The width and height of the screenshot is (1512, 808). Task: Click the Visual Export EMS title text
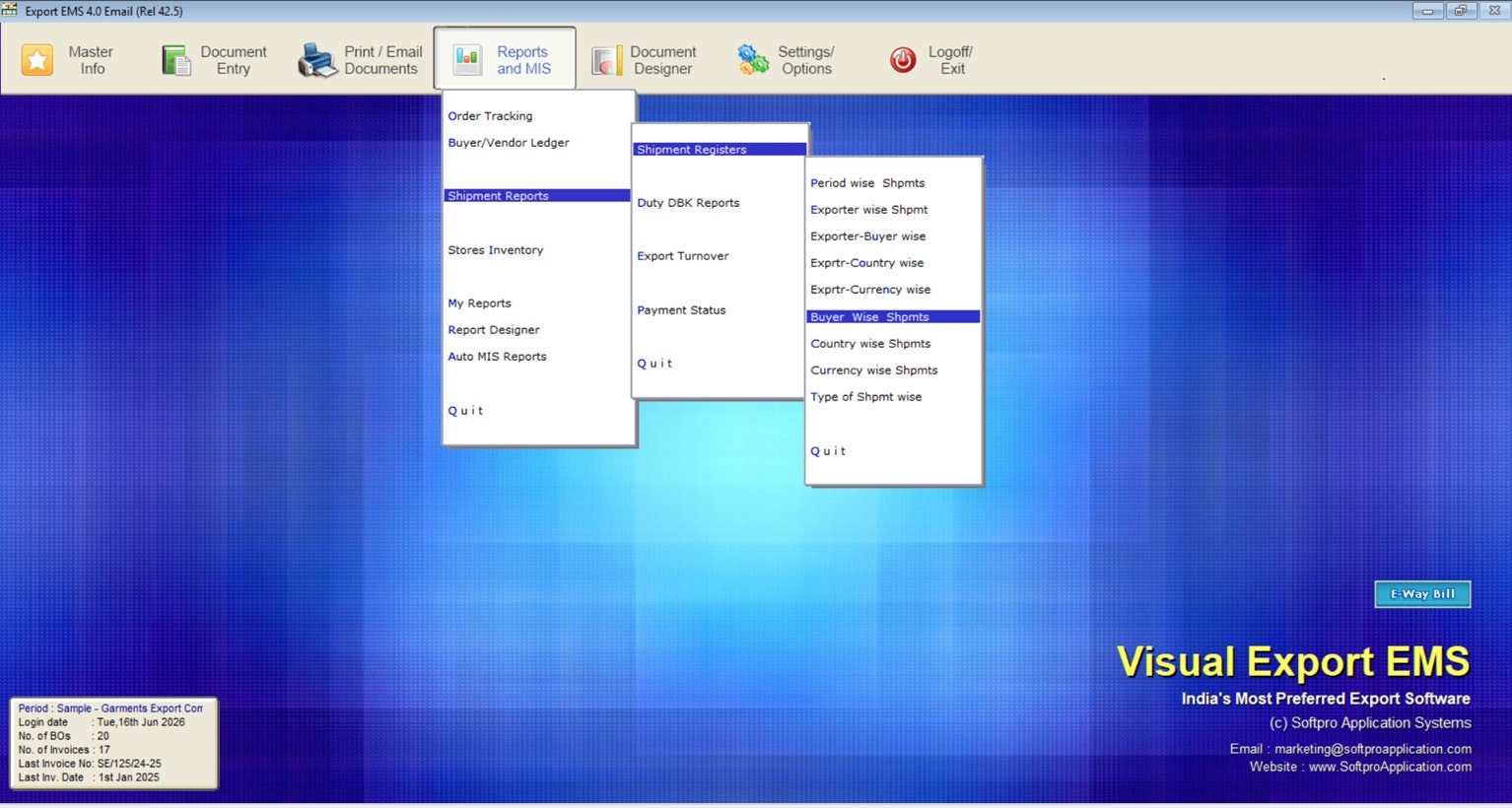(x=1293, y=661)
